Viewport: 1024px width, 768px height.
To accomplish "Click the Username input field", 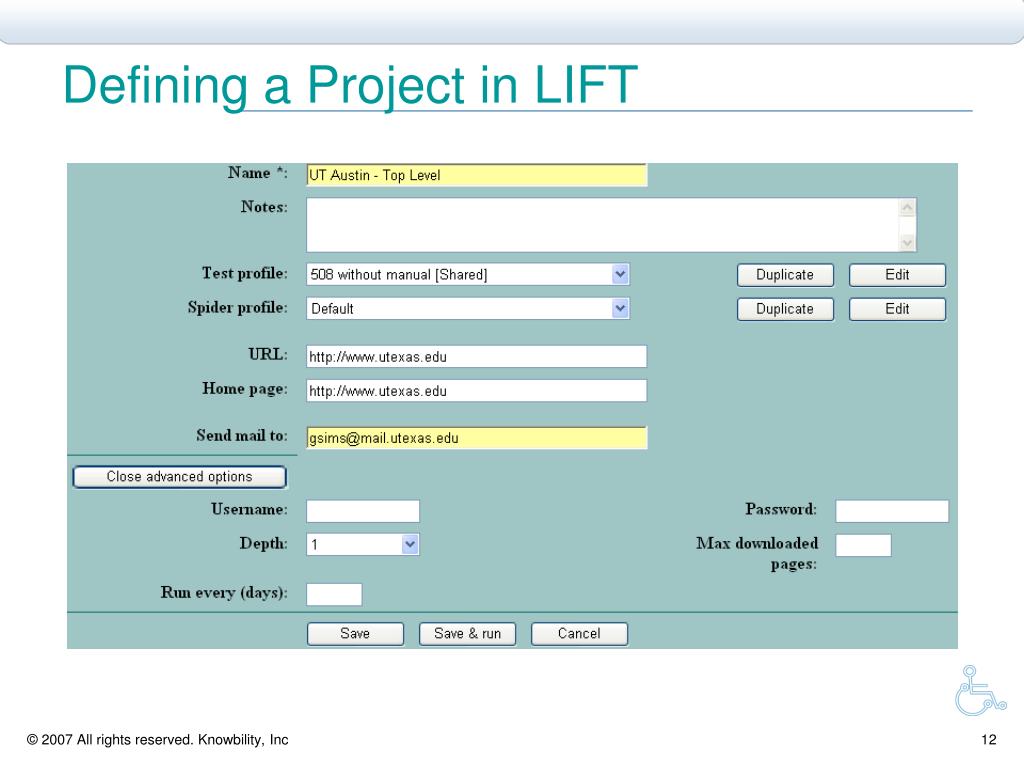I will pos(363,511).
